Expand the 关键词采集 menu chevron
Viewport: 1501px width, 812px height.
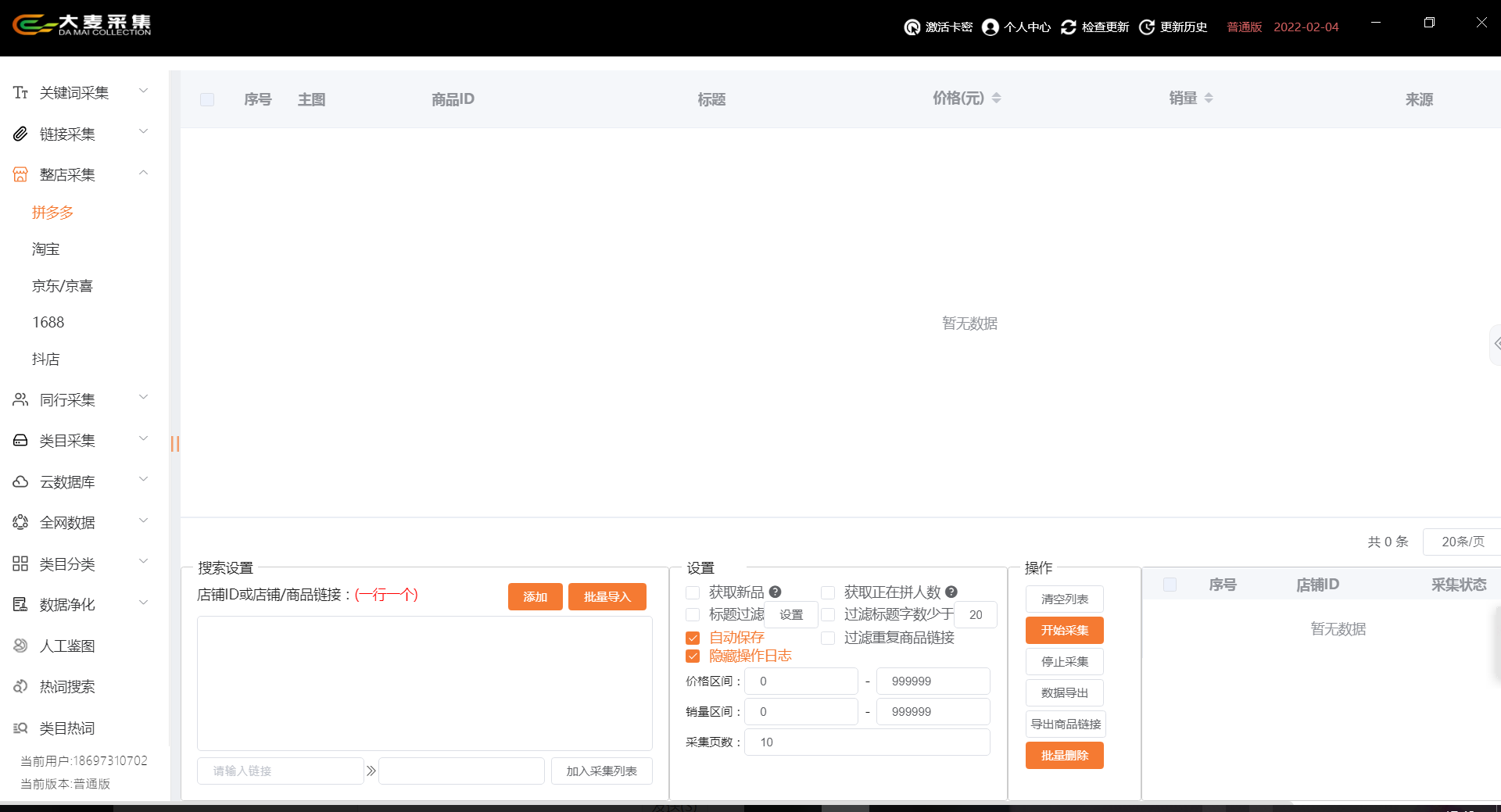143,91
